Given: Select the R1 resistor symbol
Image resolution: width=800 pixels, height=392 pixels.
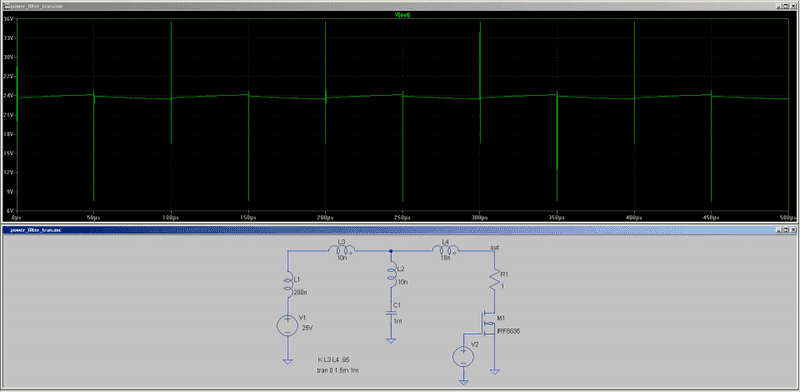Looking at the screenshot, I should [x=494, y=280].
